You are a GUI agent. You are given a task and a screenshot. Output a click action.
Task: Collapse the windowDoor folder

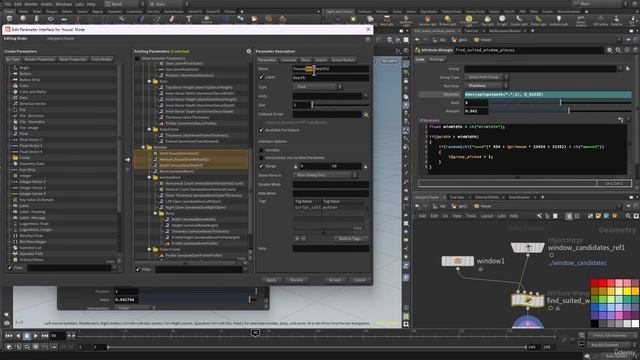(149, 178)
